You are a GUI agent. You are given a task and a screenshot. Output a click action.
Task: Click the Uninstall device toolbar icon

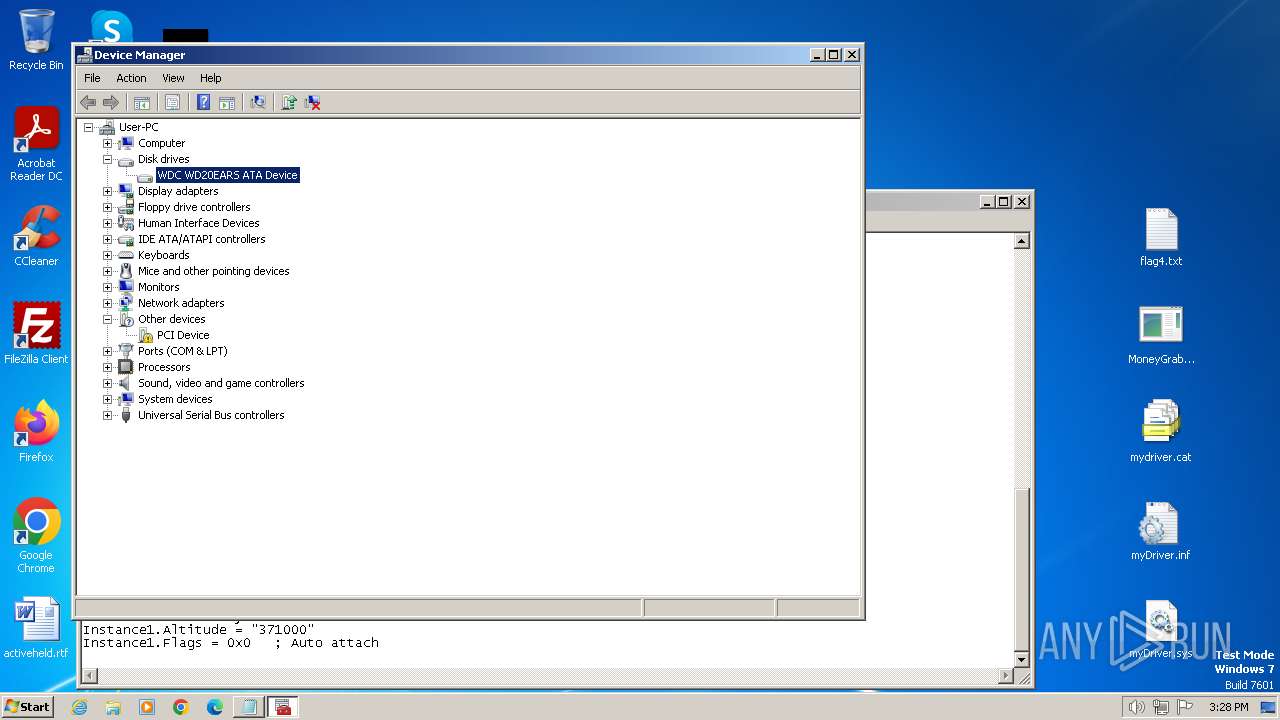[x=313, y=102]
